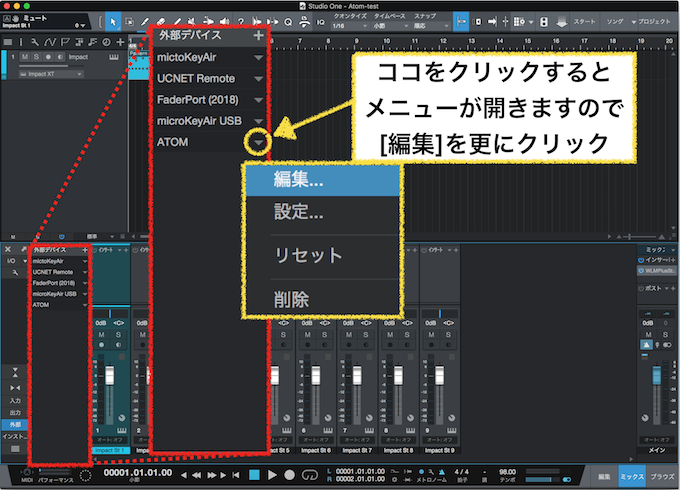Add external device with small plus icon
Viewport: 680px width, 490px height.
pyautogui.click(x=85, y=250)
